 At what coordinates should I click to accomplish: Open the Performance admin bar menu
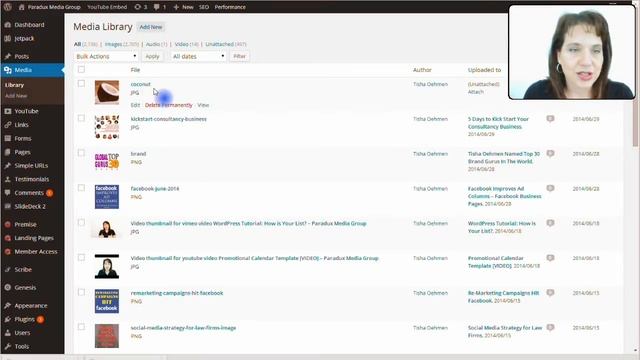[x=230, y=7]
